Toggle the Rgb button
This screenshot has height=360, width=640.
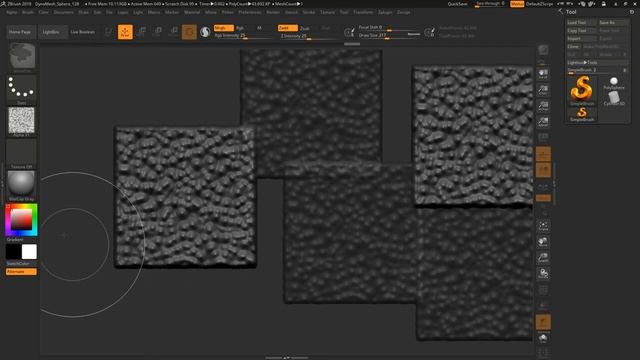(240, 28)
